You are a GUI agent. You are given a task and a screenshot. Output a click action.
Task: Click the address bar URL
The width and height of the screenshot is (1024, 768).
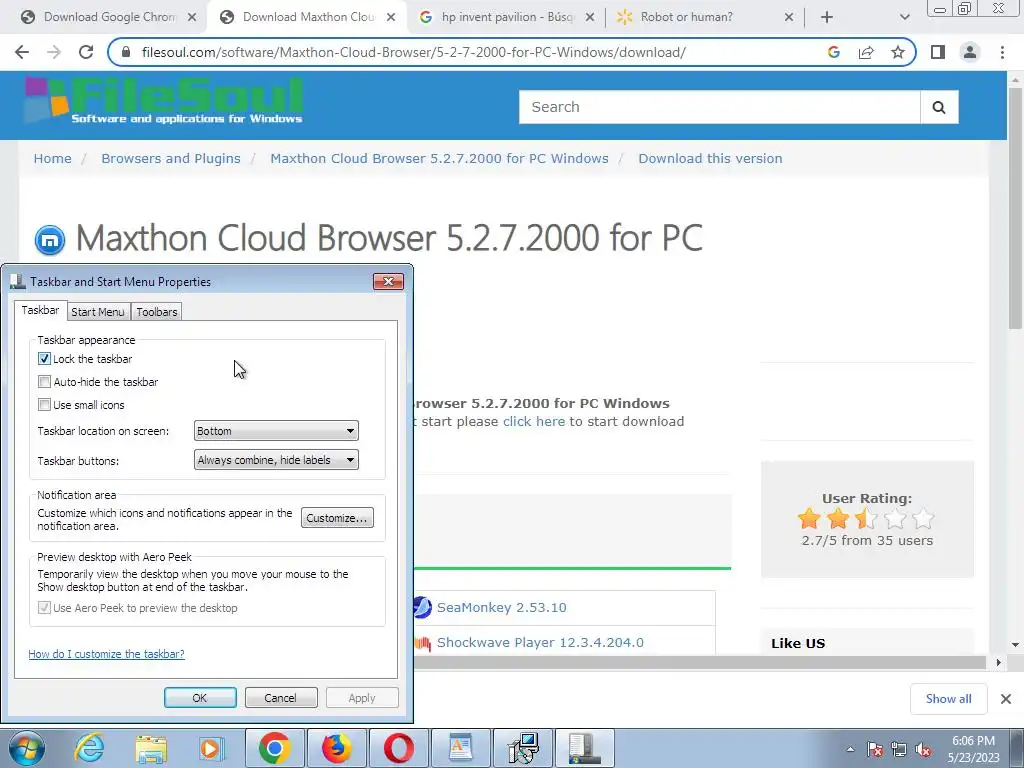pyautogui.click(x=413, y=52)
